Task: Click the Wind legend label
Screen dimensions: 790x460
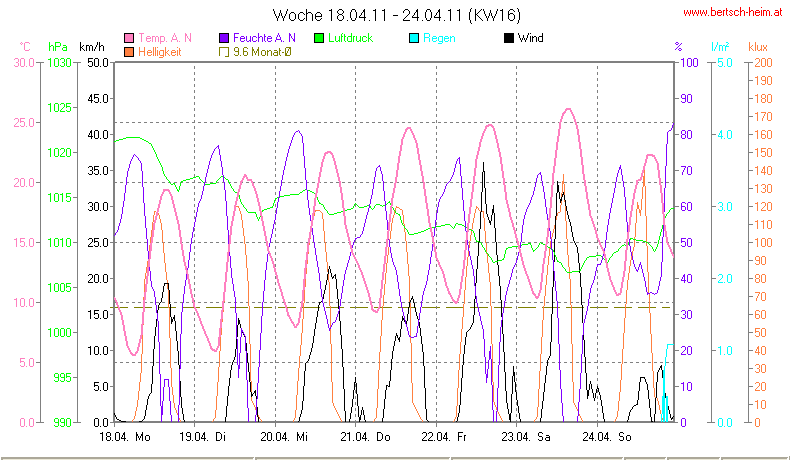Action: (x=531, y=38)
